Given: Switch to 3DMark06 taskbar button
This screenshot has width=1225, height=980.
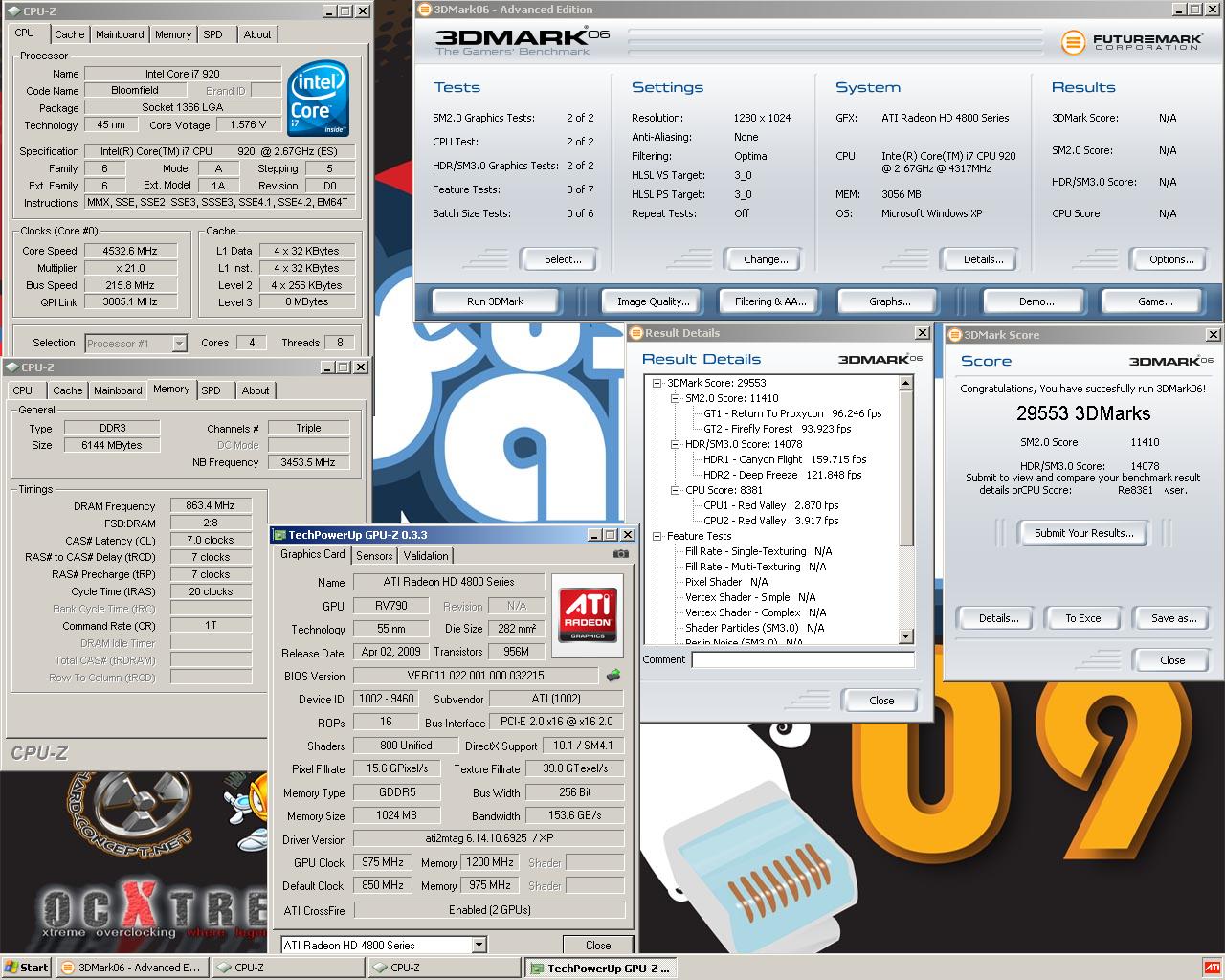Looking at the screenshot, I should [131, 968].
